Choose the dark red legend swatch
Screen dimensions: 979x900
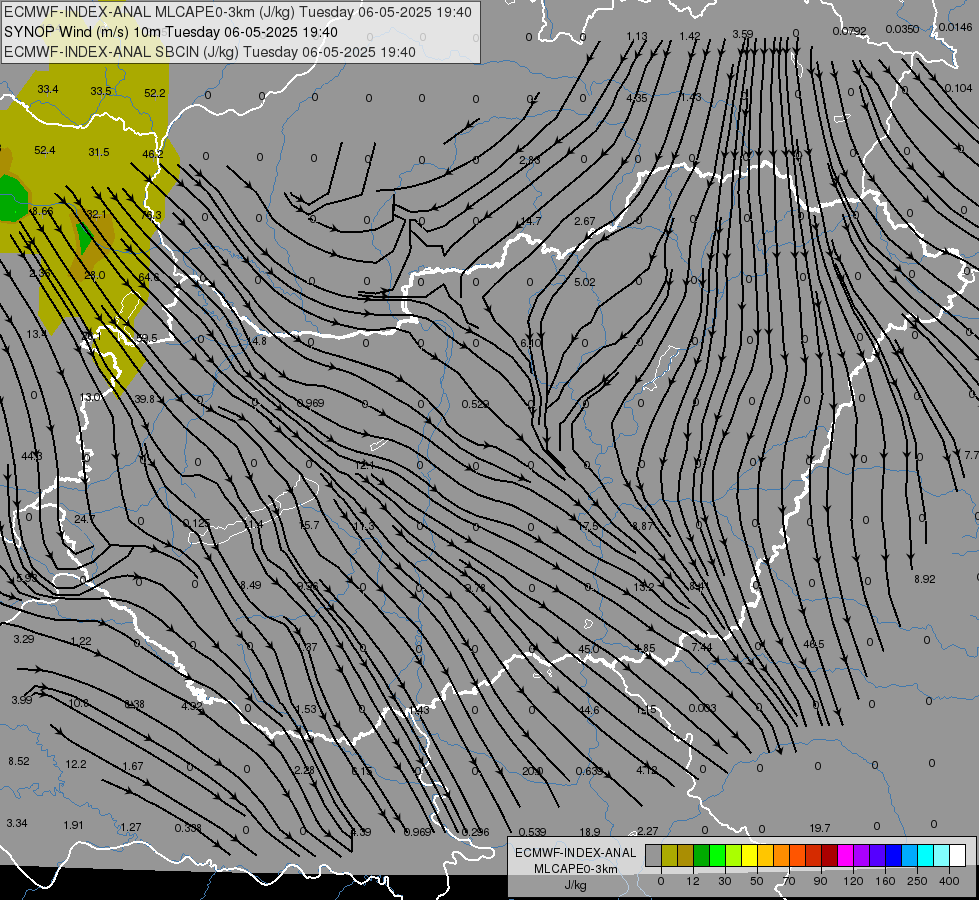point(830,855)
